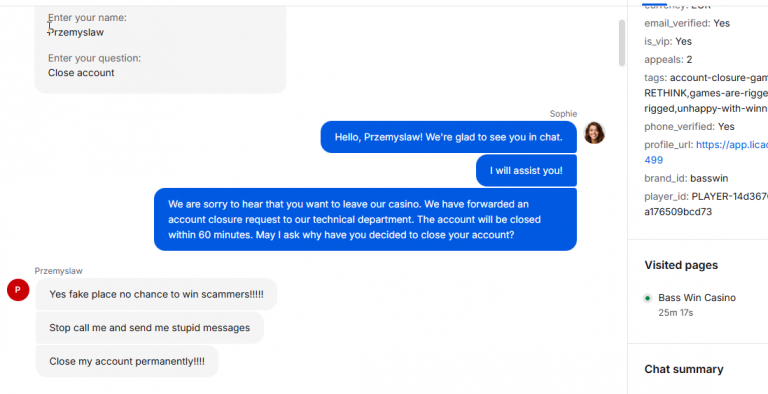768x394 pixels.
Task: Click Sophie's agent avatar photo
Action: [x=594, y=133]
